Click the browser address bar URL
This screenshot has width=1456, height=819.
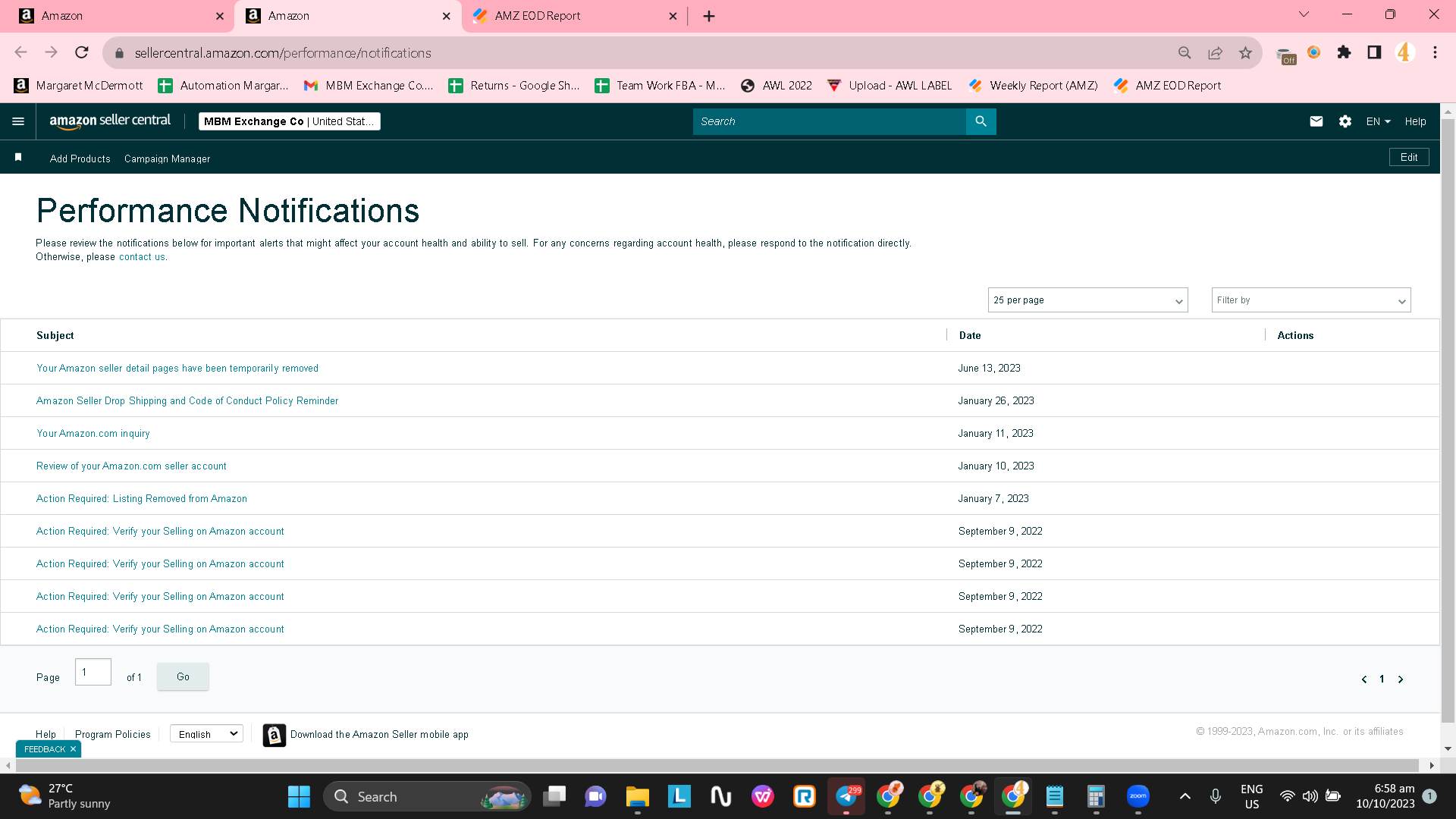pos(283,53)
